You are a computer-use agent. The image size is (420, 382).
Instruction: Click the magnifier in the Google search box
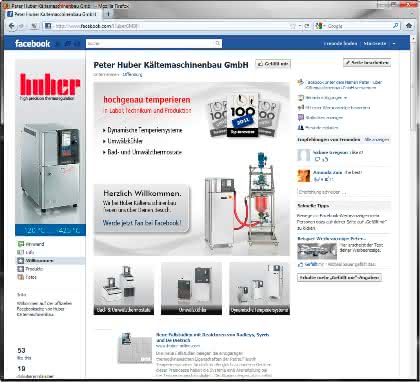point(395,26)
